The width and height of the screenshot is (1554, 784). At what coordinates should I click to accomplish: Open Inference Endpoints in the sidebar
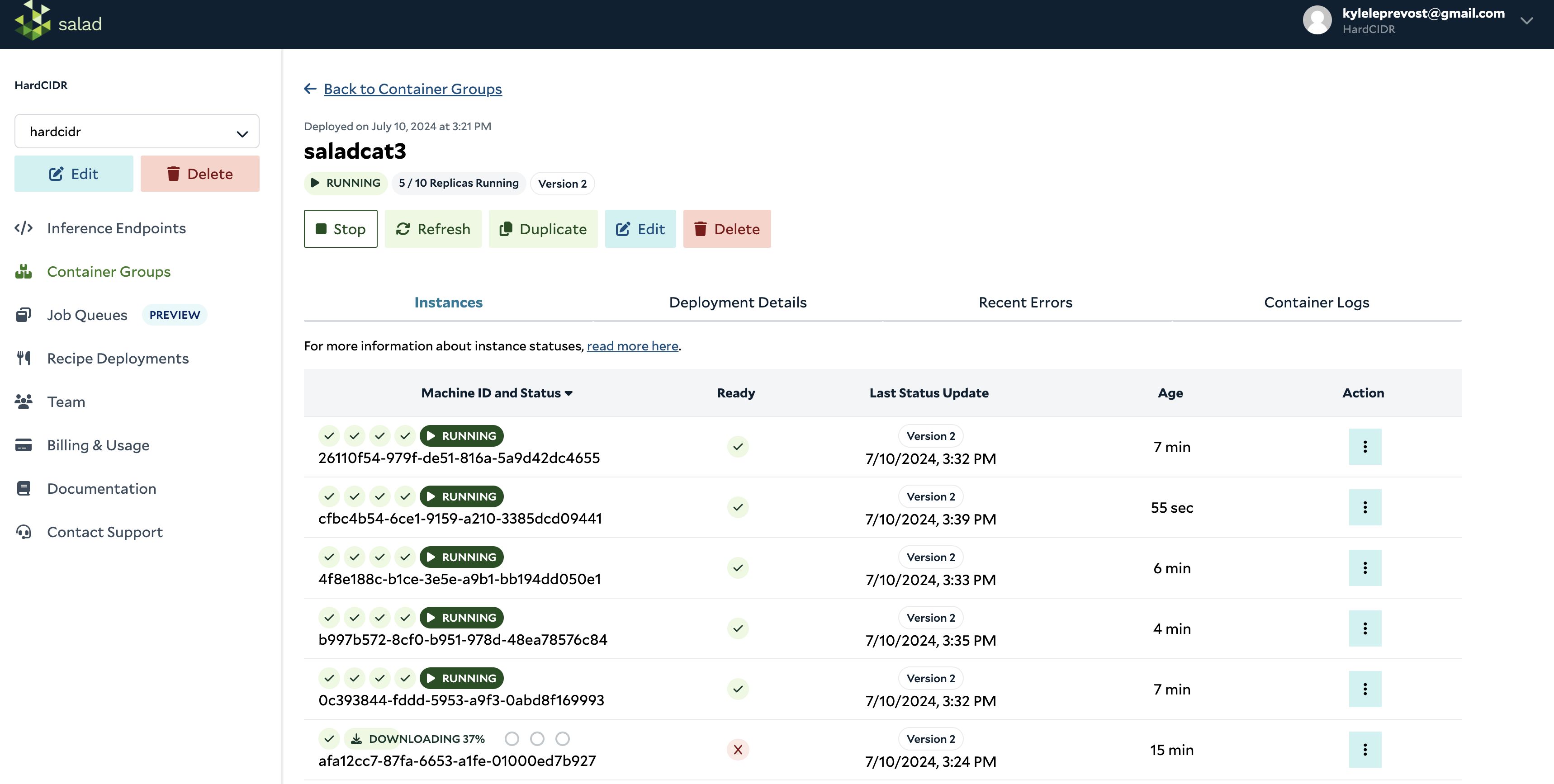tap(116, 228)
